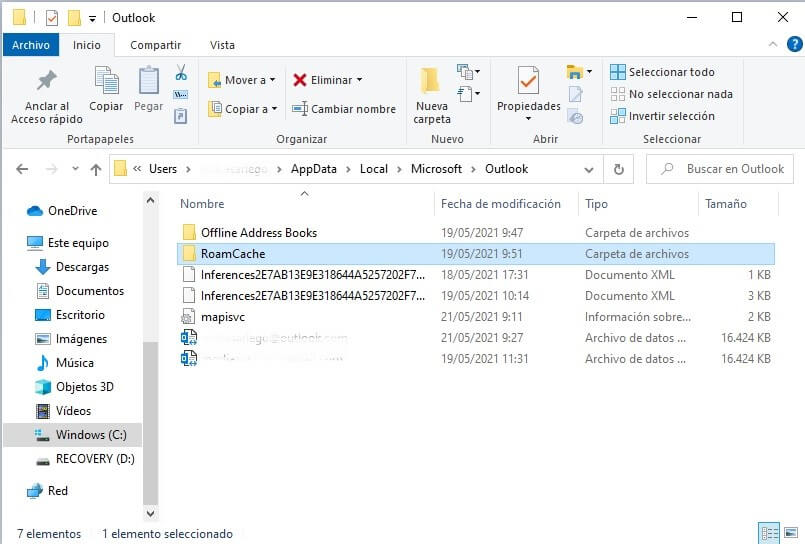Open Imágenes in the navigation pane
Viewport: 805px width, 547px height.
(x=71, y=339)
